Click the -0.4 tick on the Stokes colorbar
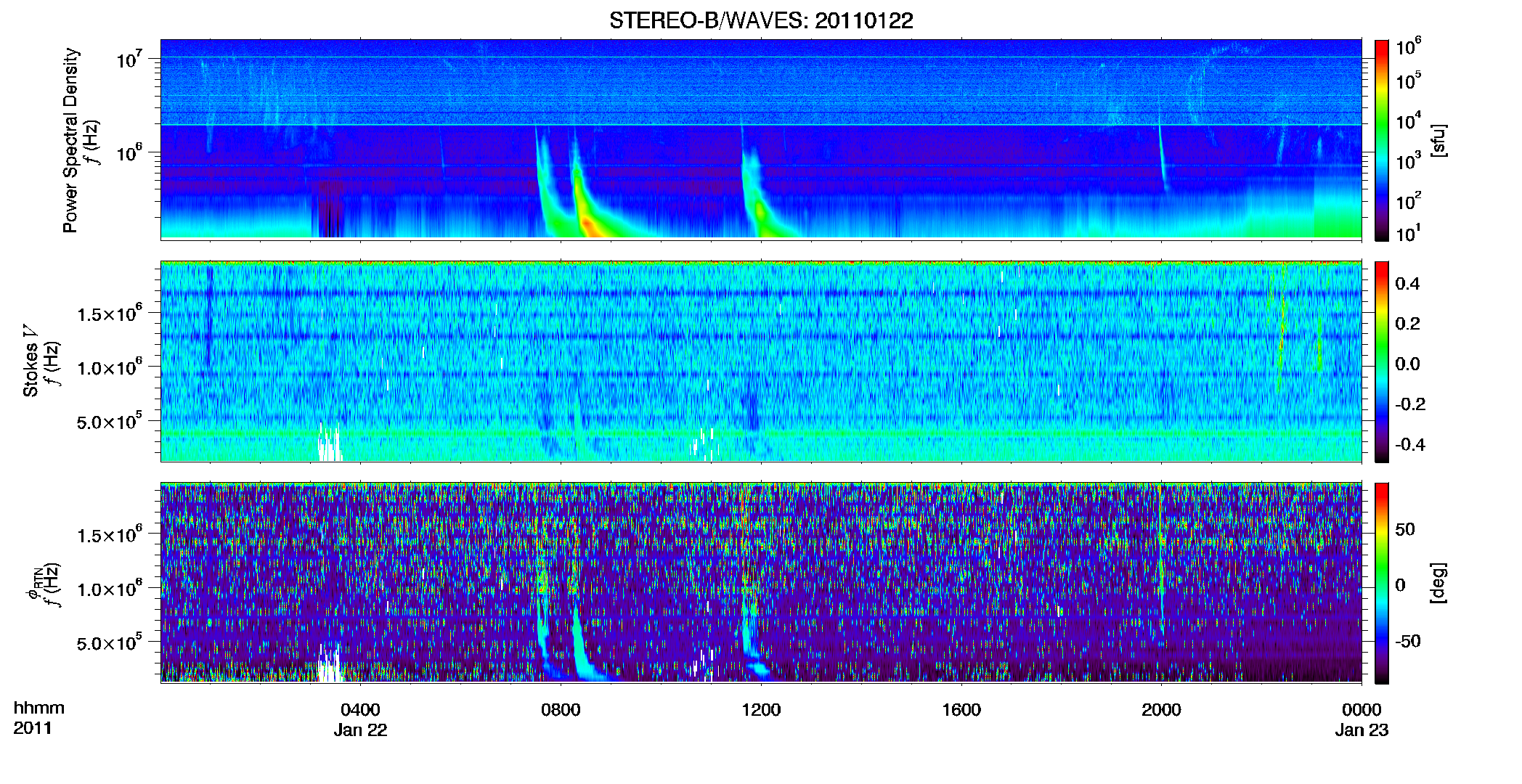The width and height of the screenshot is (1522, 784). 1410,444
